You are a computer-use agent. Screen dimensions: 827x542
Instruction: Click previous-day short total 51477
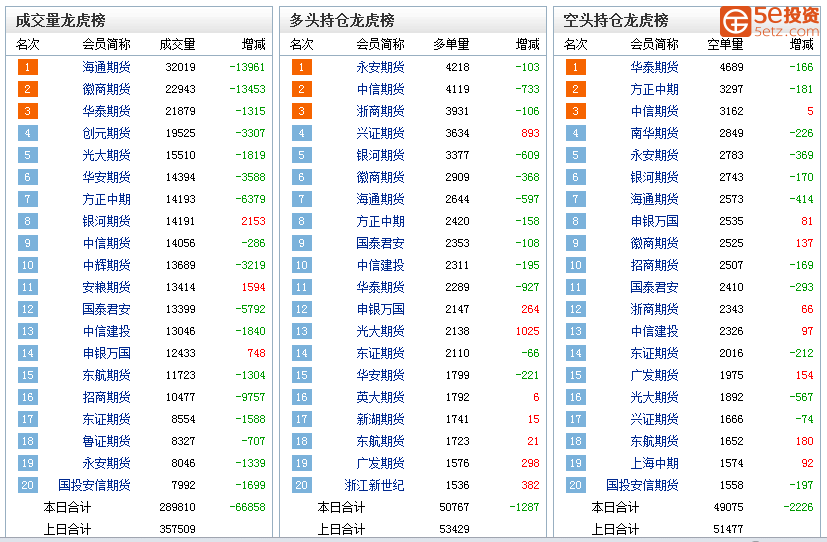tap(728, 529)
